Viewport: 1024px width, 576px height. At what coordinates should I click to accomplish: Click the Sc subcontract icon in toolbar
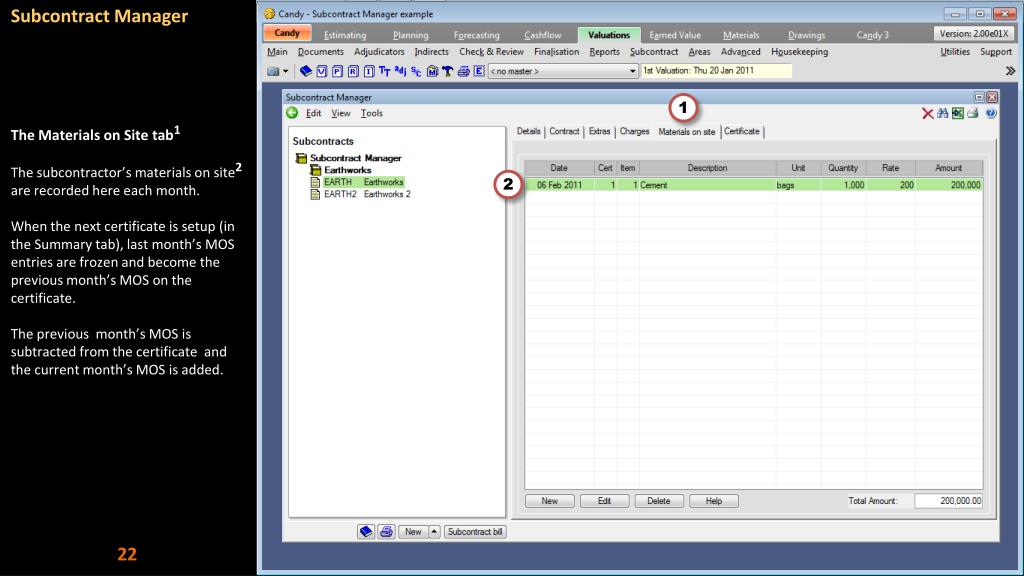tap(416, 71)
